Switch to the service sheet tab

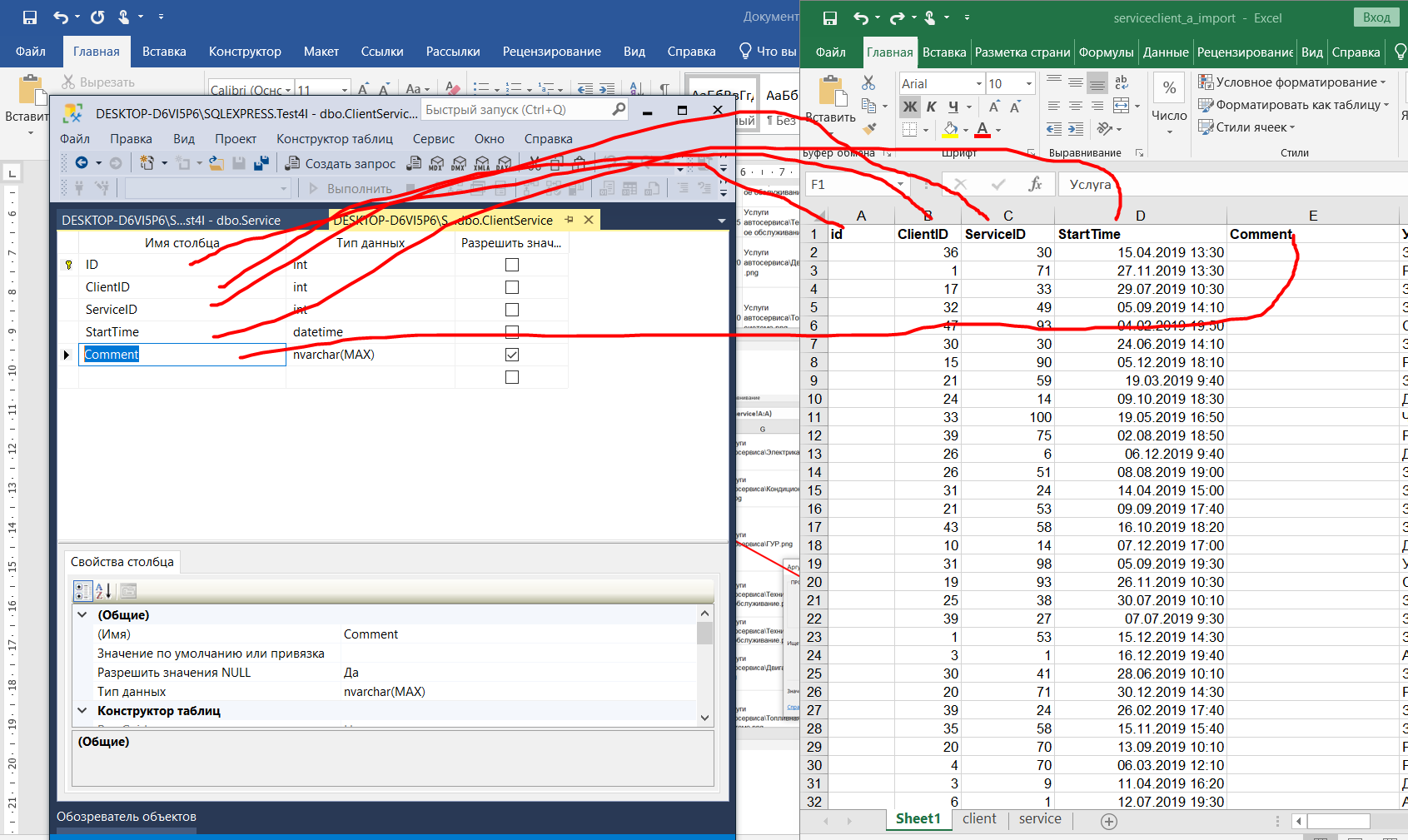coord(1040,818)
